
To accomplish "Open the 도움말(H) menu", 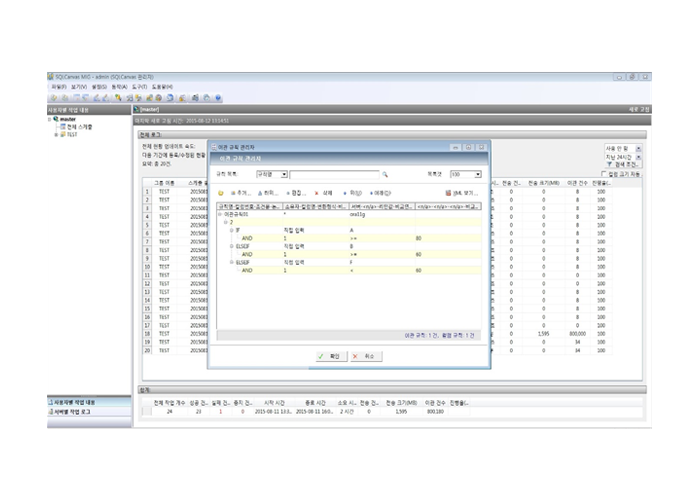I will (x=162, y=87).
